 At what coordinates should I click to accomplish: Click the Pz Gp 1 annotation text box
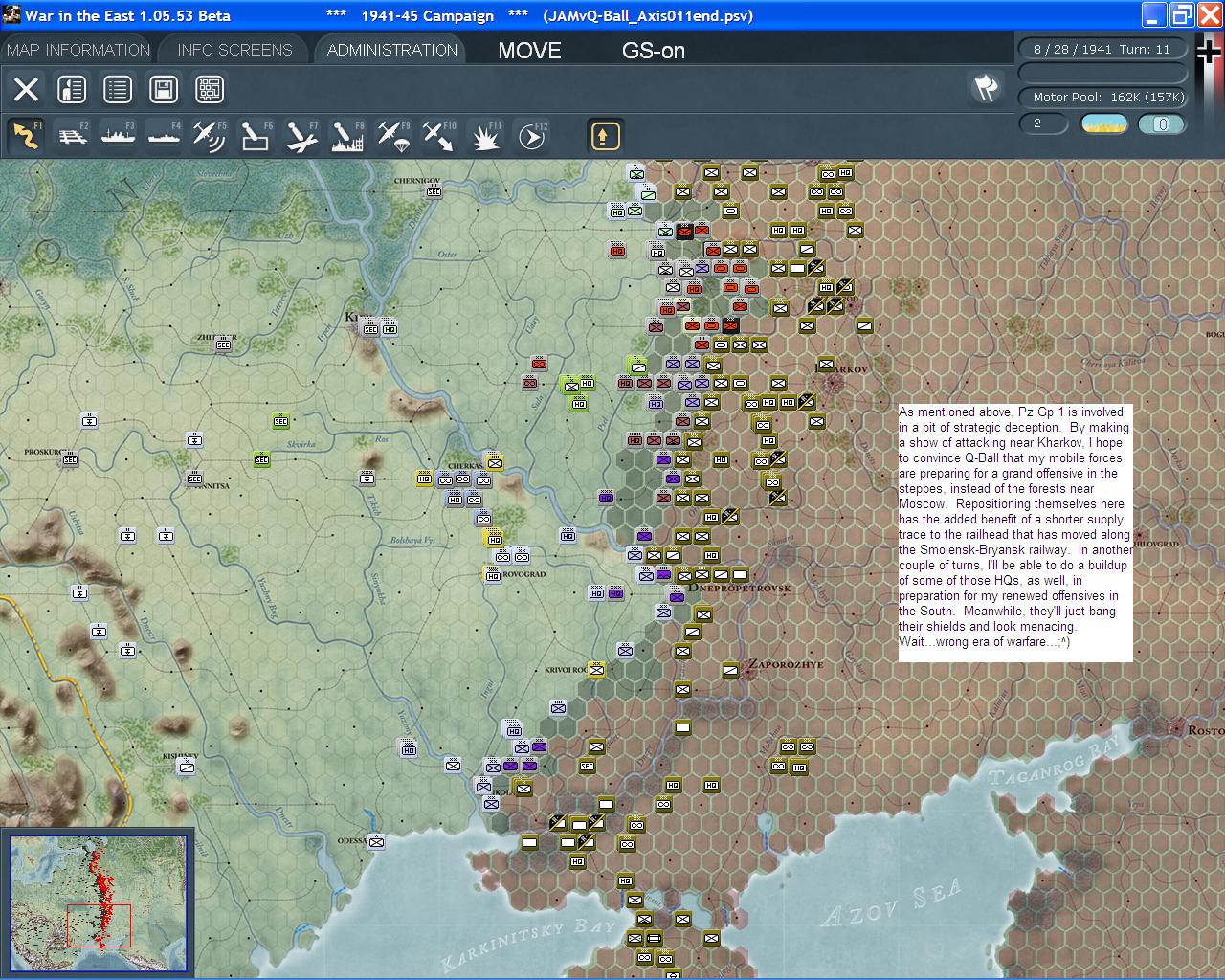point(1015,533)
